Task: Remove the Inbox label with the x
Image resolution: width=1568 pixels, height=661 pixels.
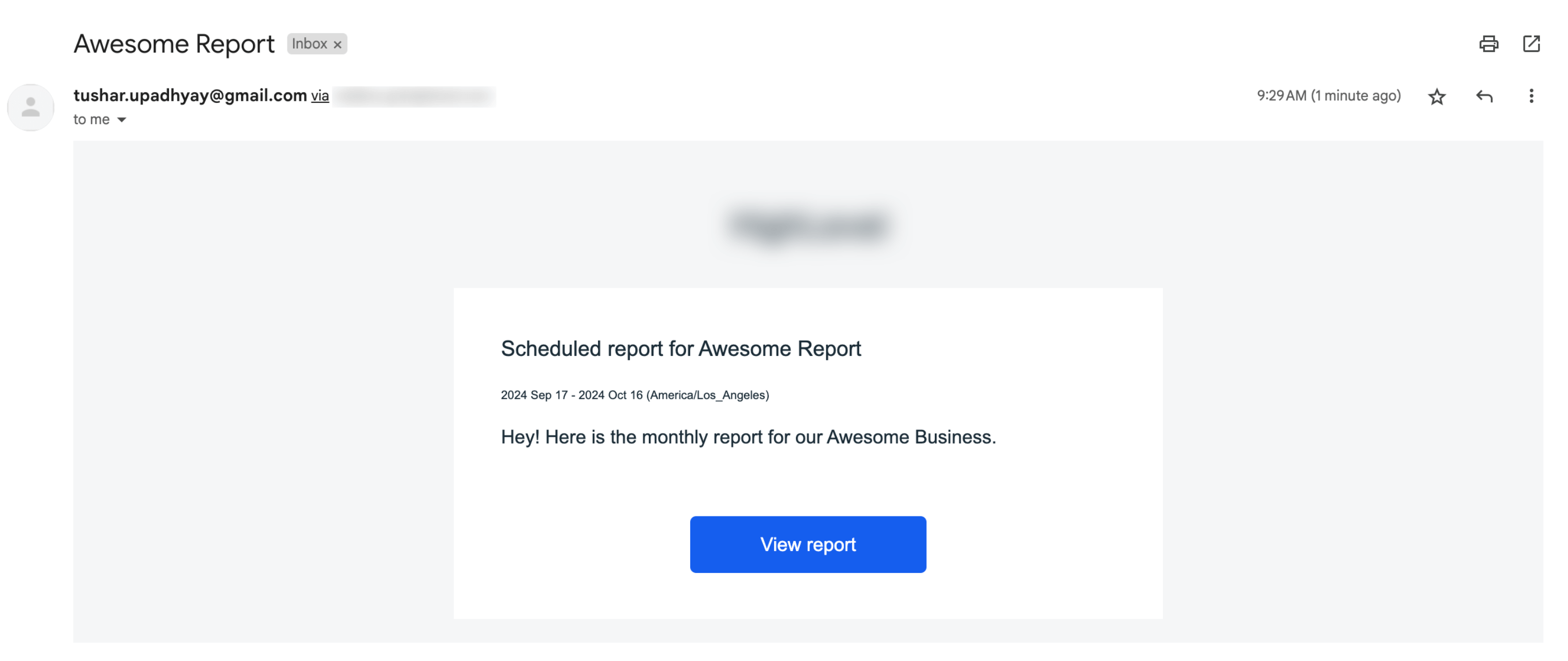Action: tap(337, 44)
